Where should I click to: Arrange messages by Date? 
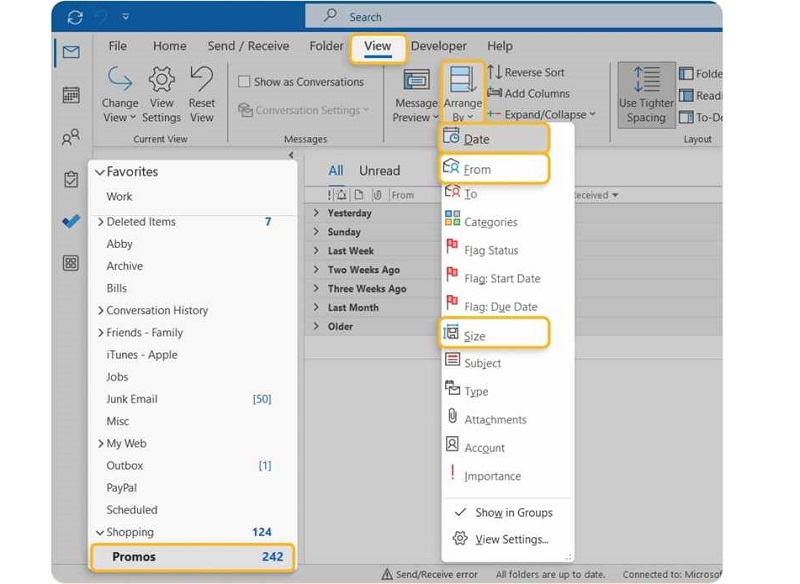point(494,139)
